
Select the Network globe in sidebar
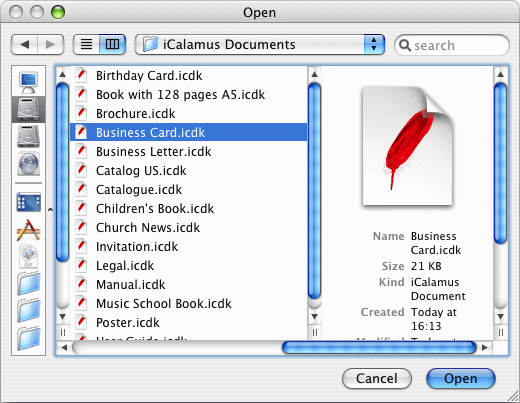point(28,164)
